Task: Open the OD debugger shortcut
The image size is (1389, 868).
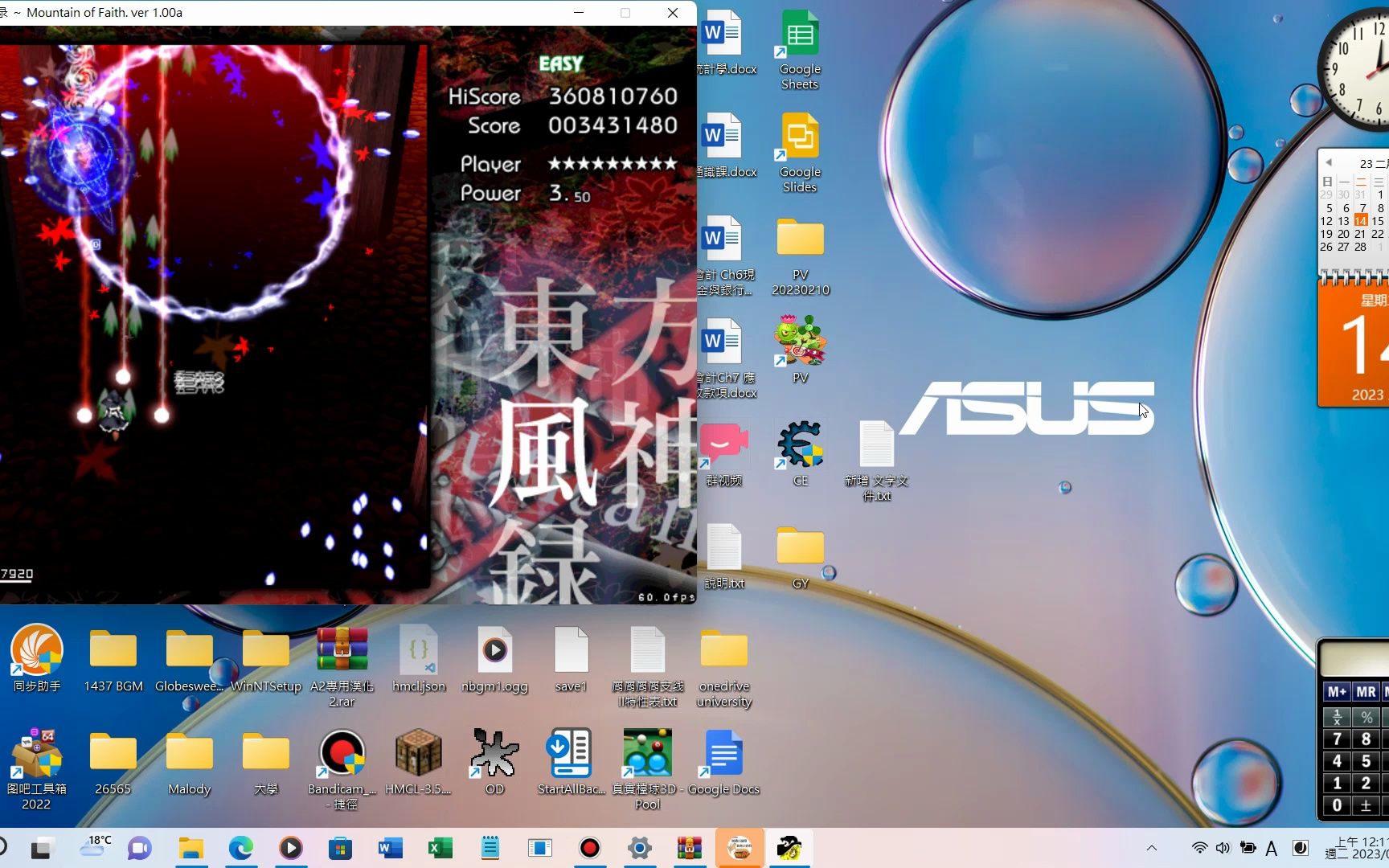Action: click(x=494, y=762)
